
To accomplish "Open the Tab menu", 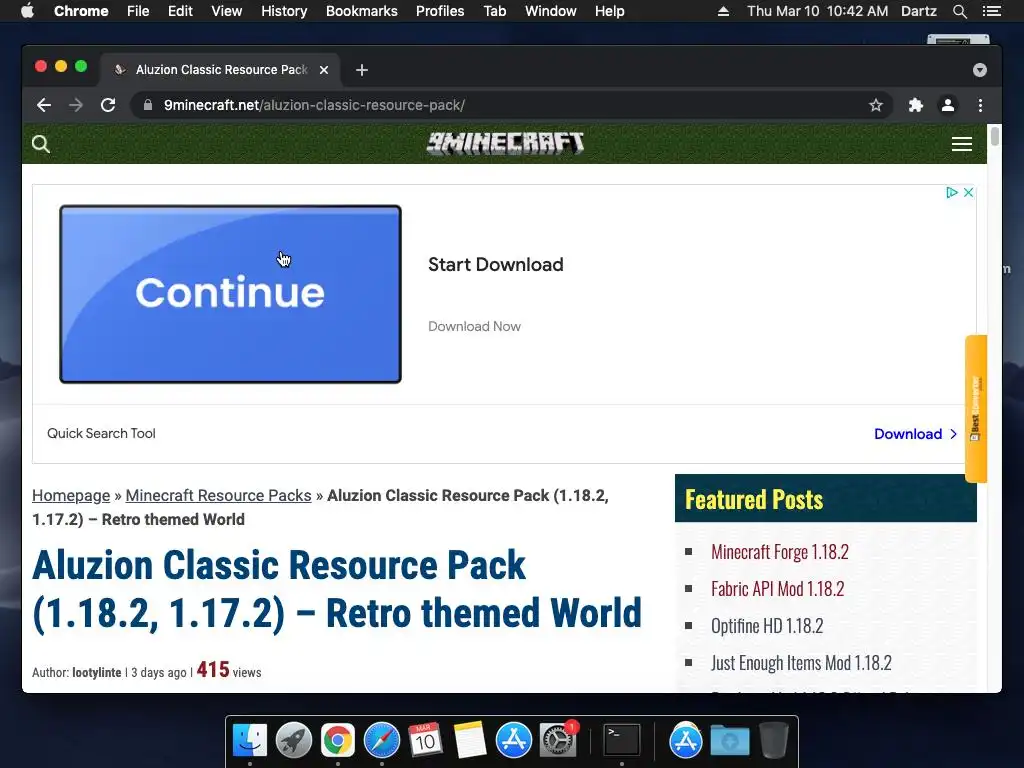I will (494, 11).
